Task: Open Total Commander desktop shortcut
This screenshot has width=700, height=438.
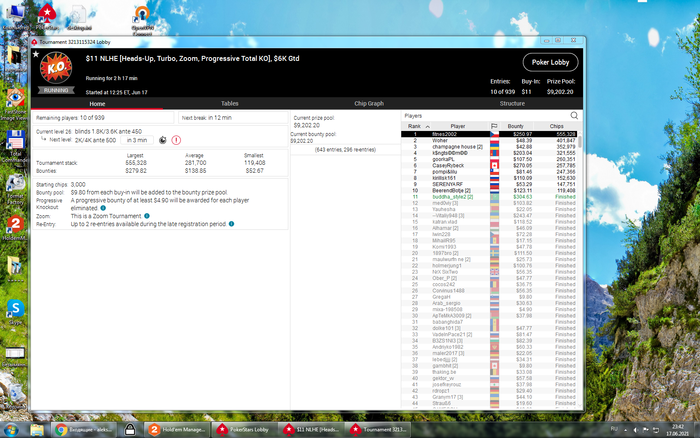Action: (15, 146)
